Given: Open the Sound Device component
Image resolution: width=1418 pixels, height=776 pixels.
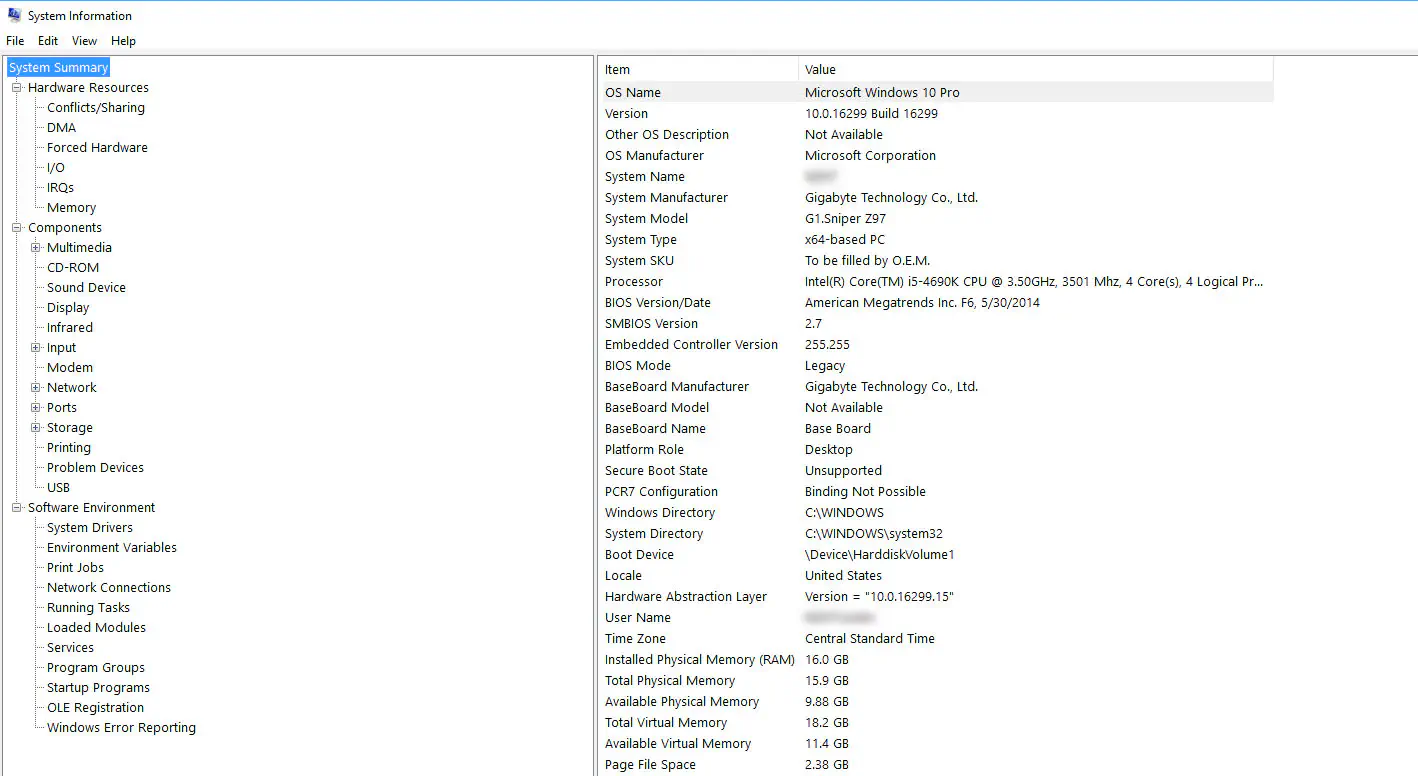Looking at the screenshot, I should click(x=86, y=287).
